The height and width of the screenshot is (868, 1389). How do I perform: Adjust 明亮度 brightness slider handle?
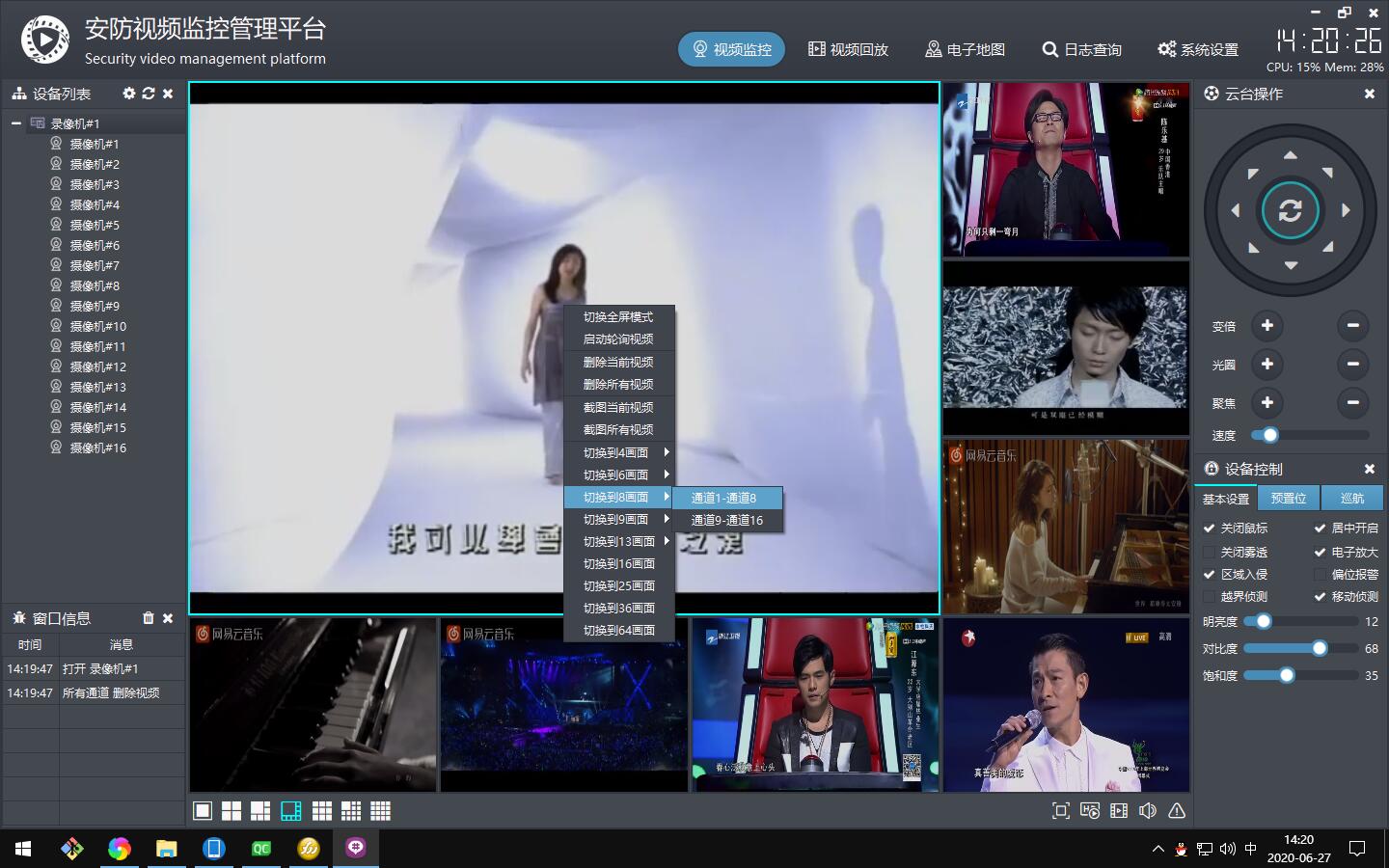(1264, 621)
